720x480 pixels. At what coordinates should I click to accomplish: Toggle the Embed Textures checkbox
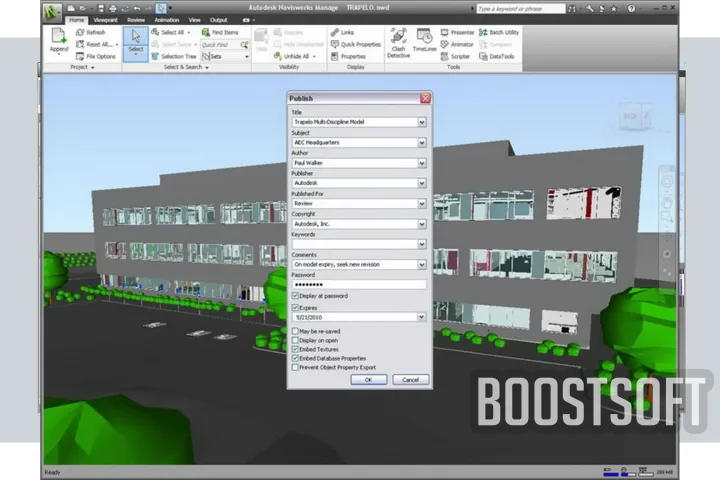(294, 349)
